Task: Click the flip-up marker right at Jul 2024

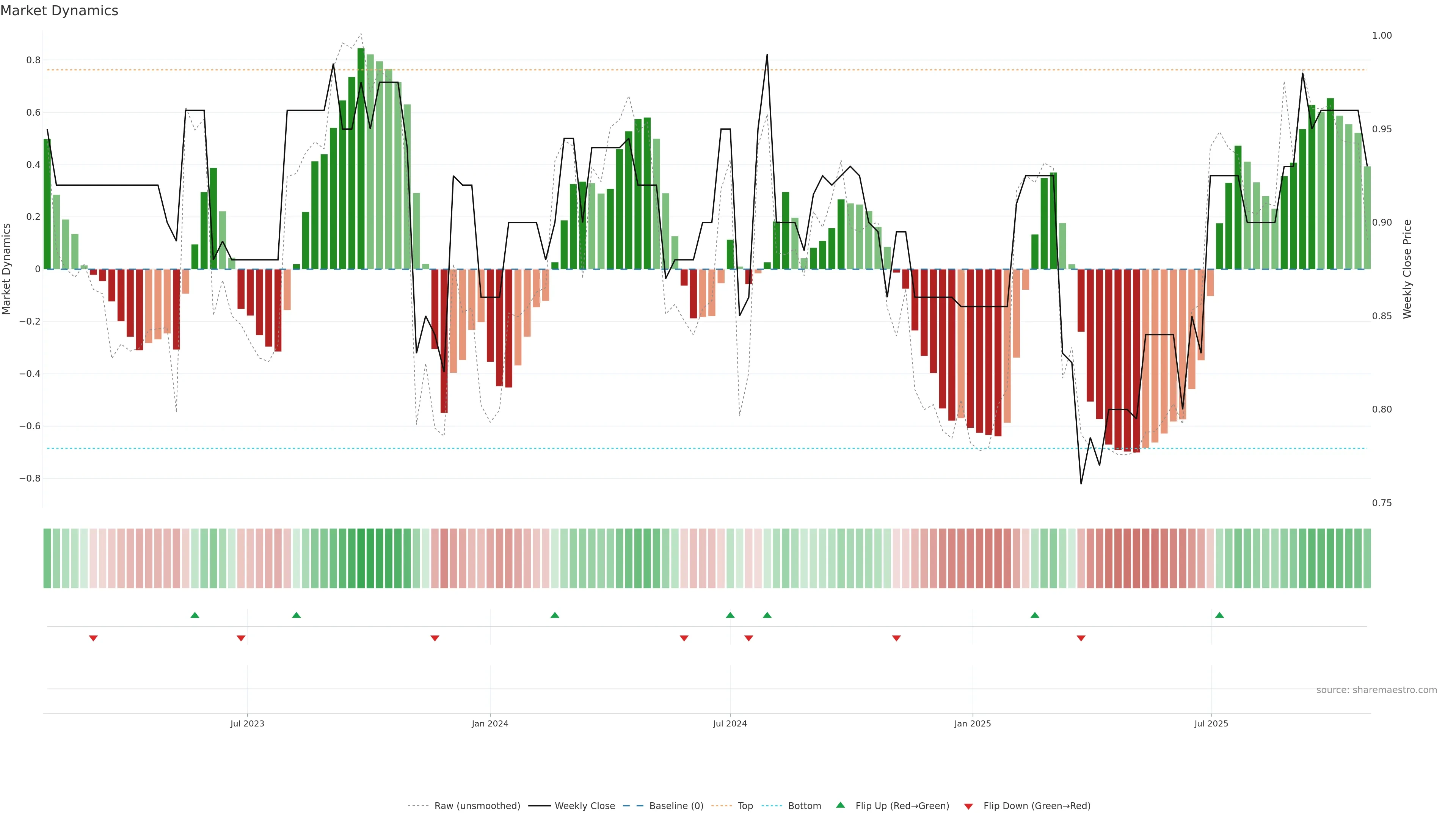Action: coord(730,615)
